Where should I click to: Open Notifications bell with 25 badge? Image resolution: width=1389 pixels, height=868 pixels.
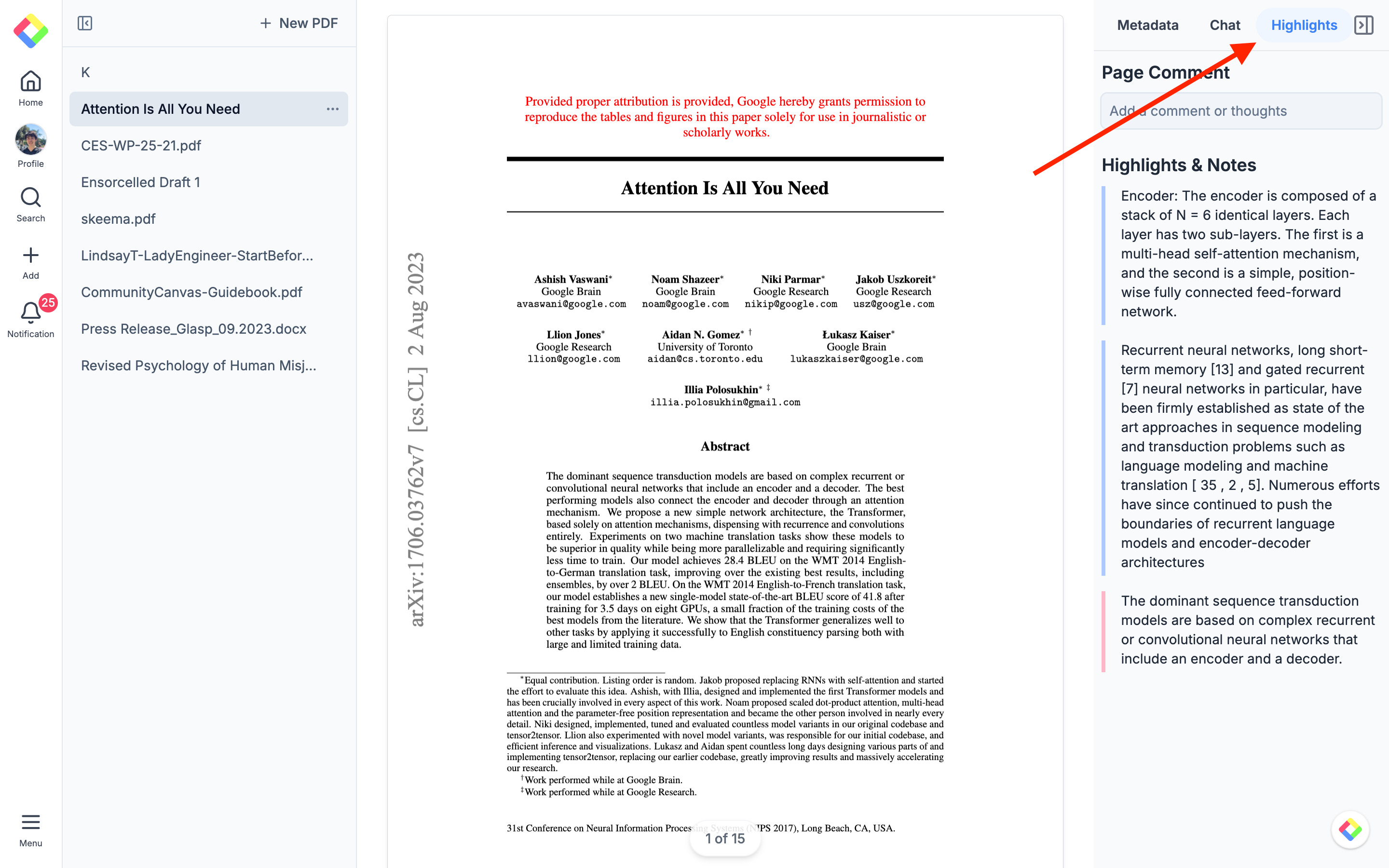pyautogui.click(x=30, y=313)
